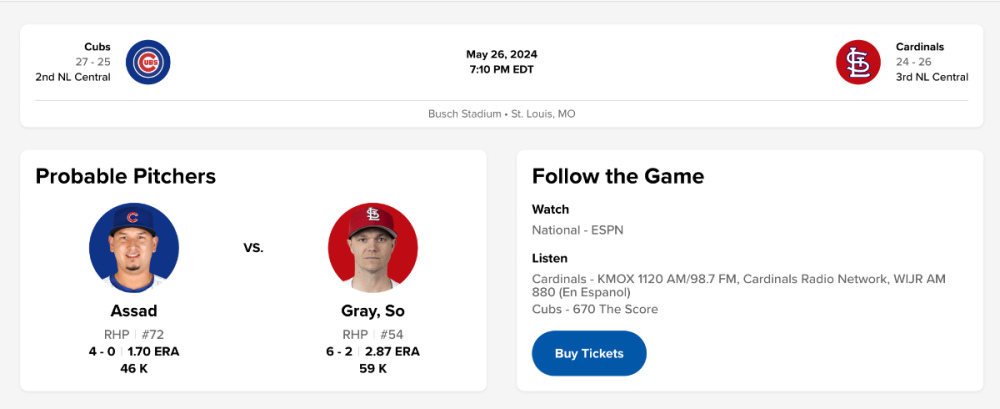The image size is (1000, 409).
Task: Click the Cardinals KMOX radio listing
Action: click(x=738, y=279)
